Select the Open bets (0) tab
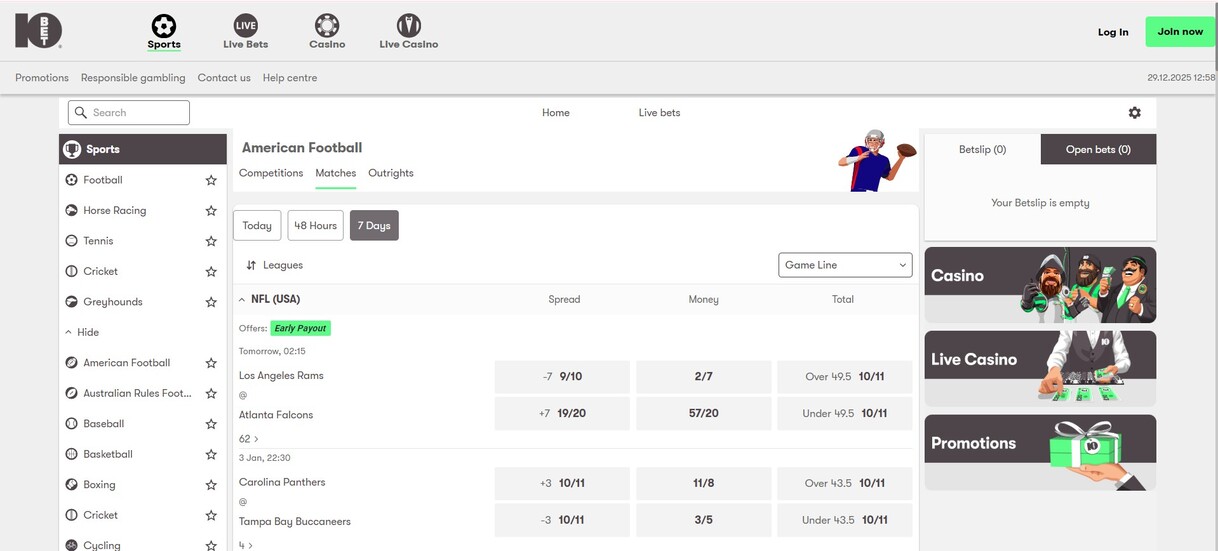 pyautogui.click(x=1098, y=149)
